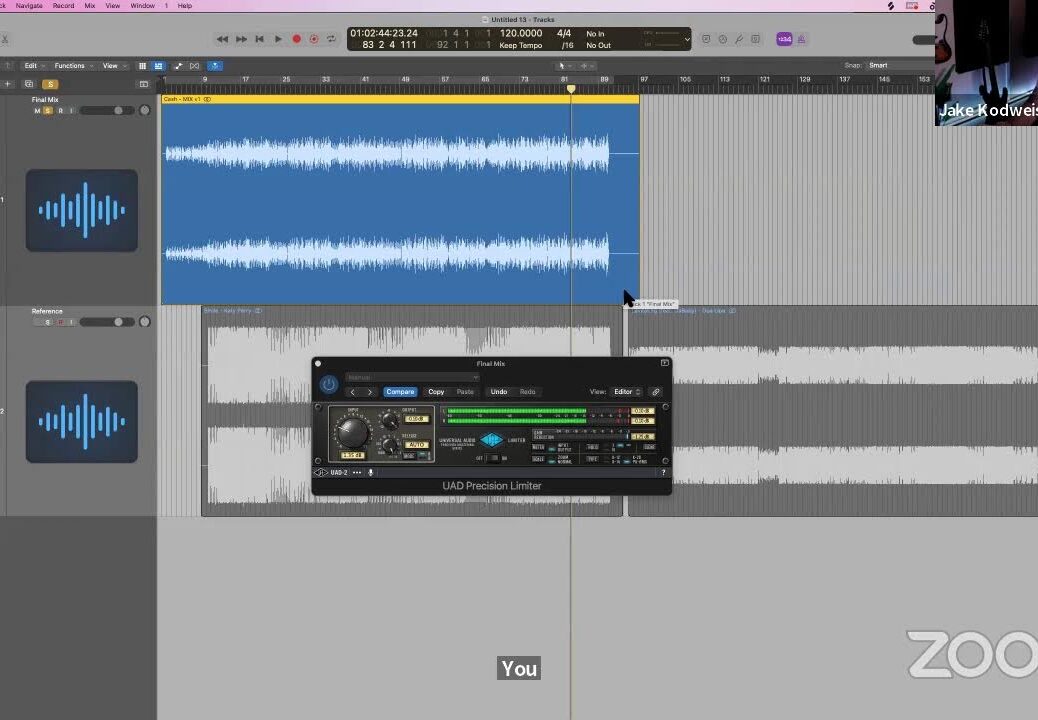
Task: Open the Window menu
Action: tap(142, 5)
